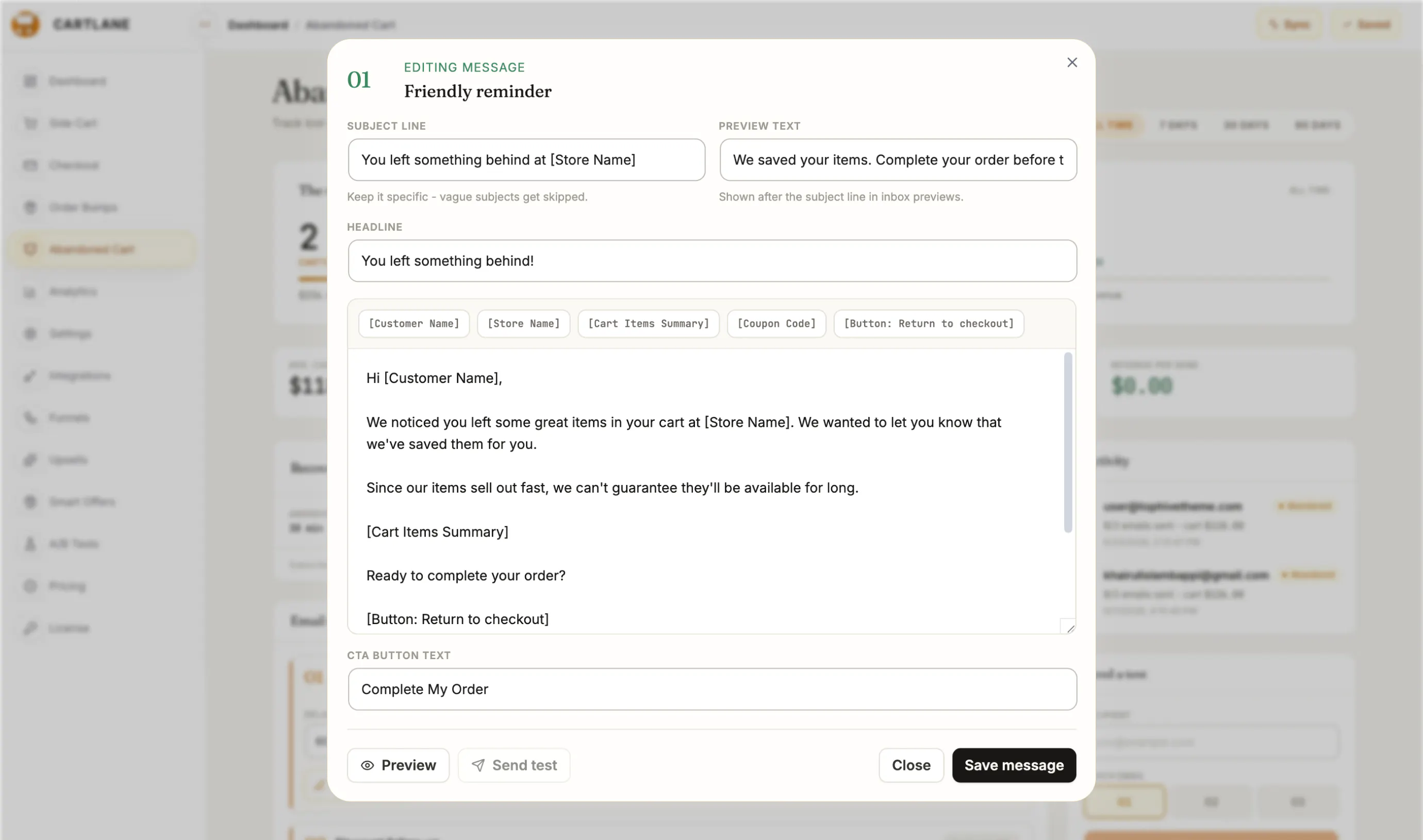
Task: Open the email Preview
Action: 398,765
